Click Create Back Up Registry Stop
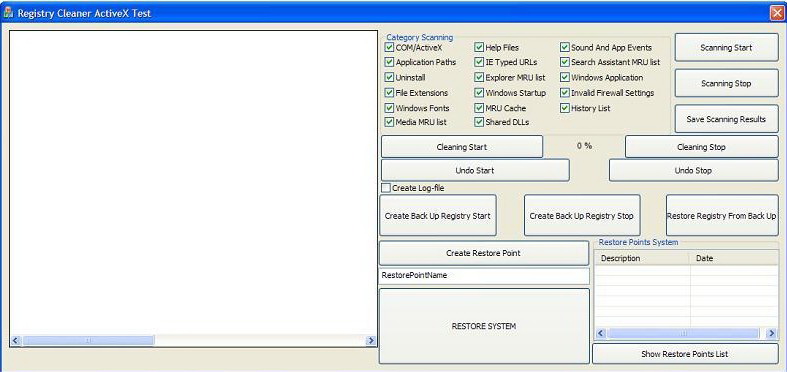The width and height of the screenshot is (787, 372). pos(582,215)
